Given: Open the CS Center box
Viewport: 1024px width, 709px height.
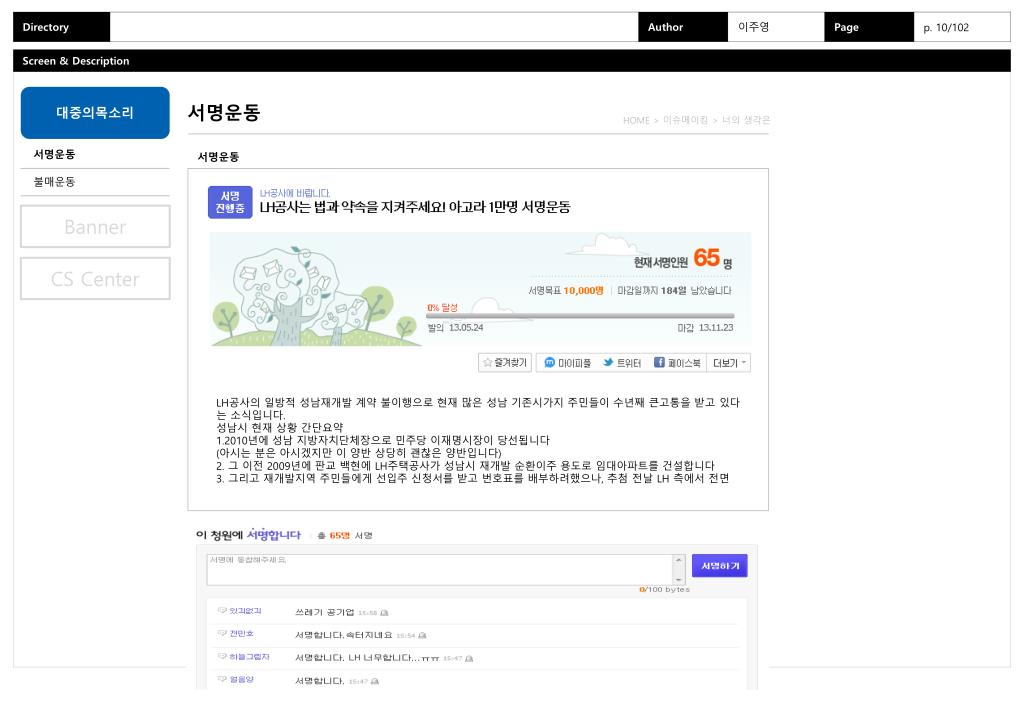Looking at the screenshot, I should pos(95,279).
